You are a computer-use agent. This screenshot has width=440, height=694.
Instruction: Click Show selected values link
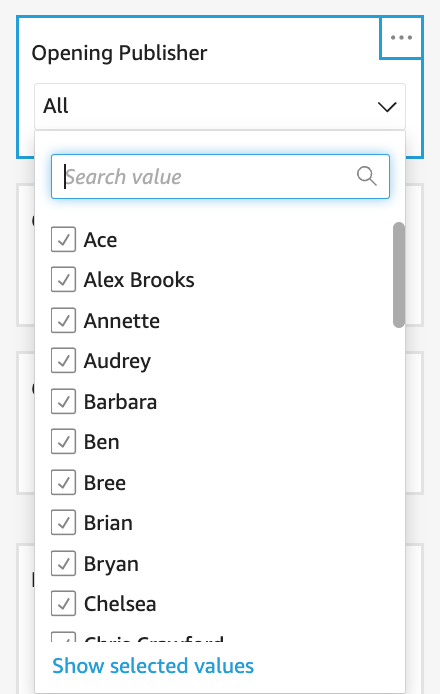pos(153,666)
